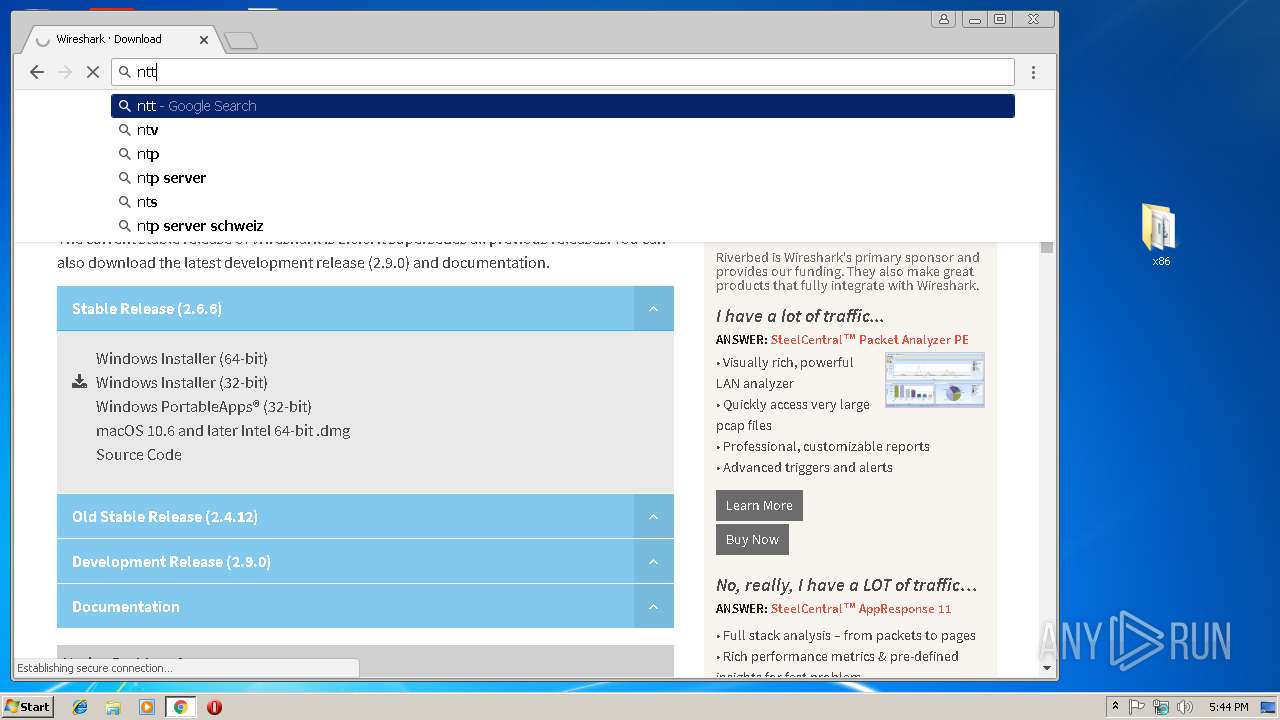Image resolution: width=1280 pixels, height=720 pixels.
Task: Open the volume speaker tray icon
Action: pos(1185,707)
